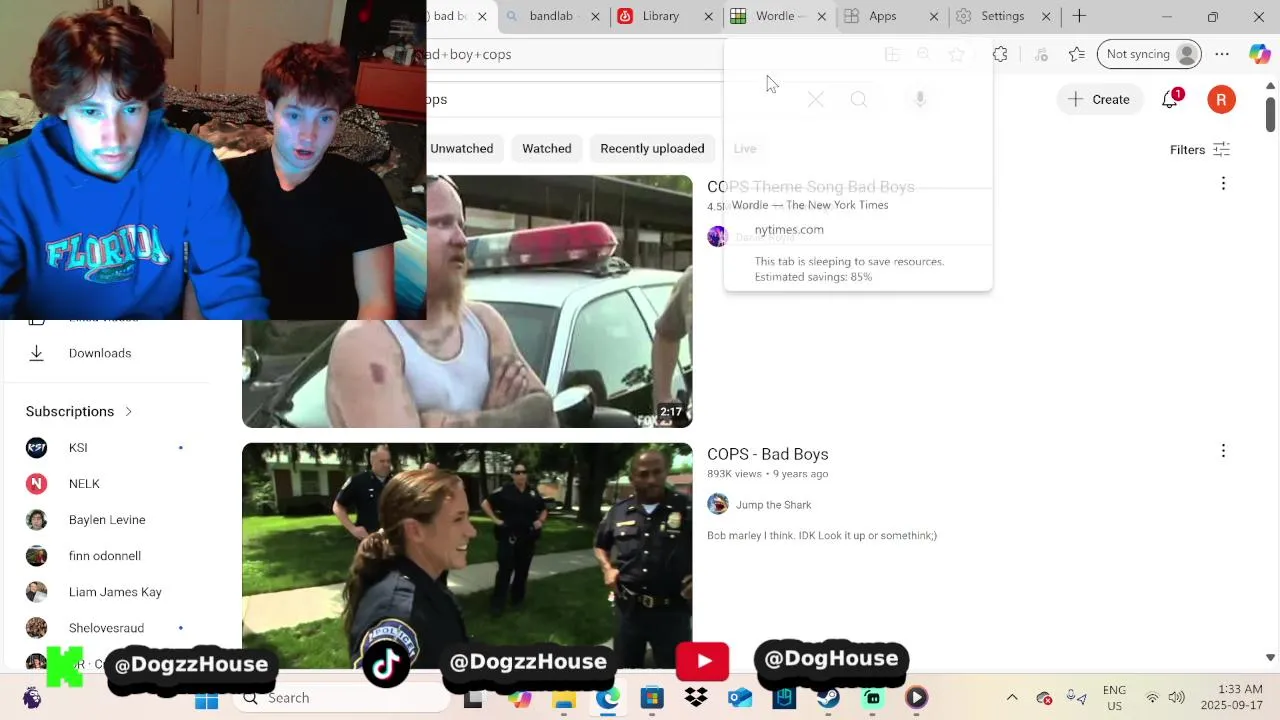Open the widgets lion icon on taskbar
The height and width of the screenshot is (720, 1280).
click(x=32, y=698)
